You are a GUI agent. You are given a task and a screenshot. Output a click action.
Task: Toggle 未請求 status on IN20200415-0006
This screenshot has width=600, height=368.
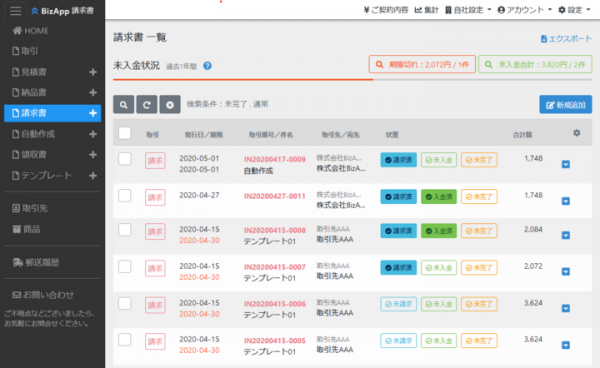coord(398,304)
